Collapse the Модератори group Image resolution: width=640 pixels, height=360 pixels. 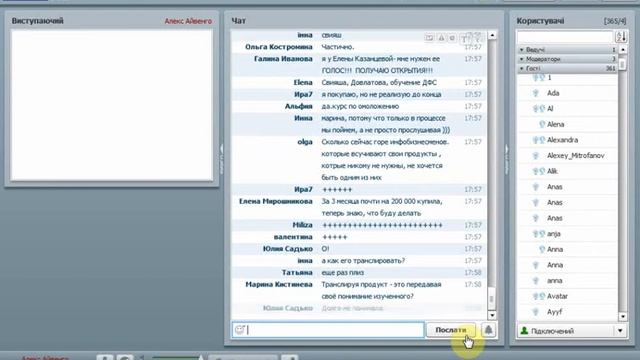click(x=521, y=59)
